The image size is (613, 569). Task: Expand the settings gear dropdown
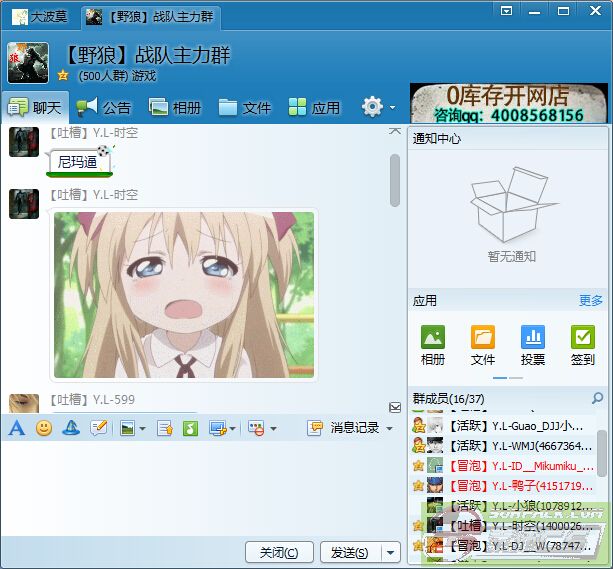392,108
